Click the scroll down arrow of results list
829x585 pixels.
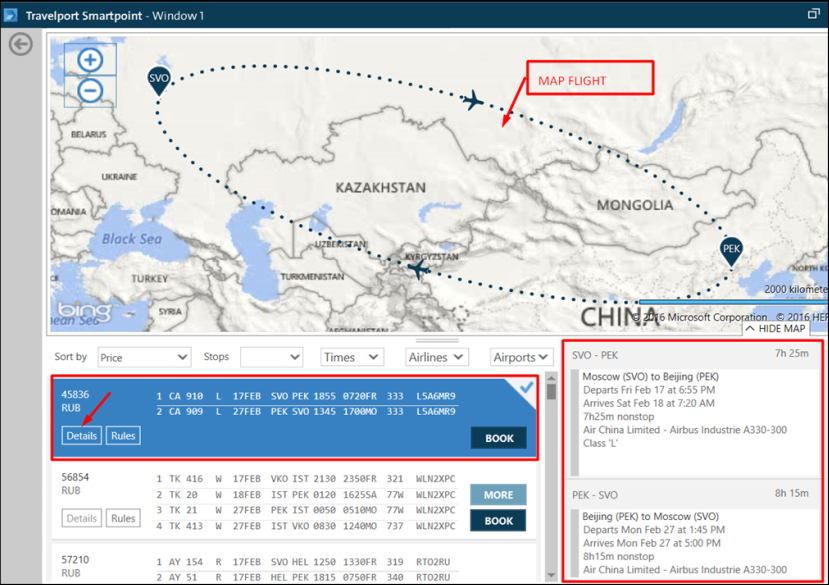point(551,574)
